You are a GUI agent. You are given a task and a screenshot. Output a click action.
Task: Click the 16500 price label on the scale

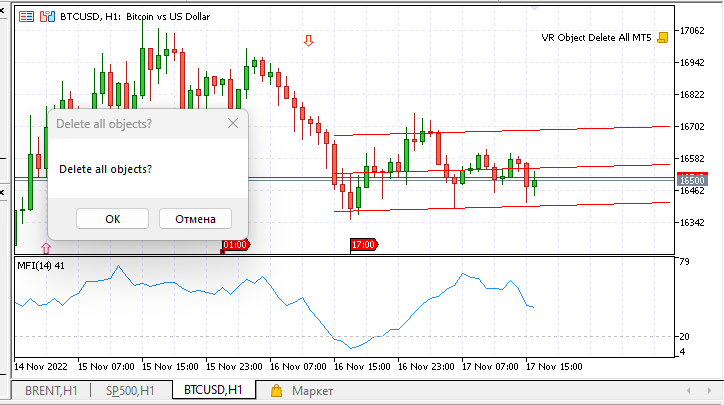click(692, 178)
